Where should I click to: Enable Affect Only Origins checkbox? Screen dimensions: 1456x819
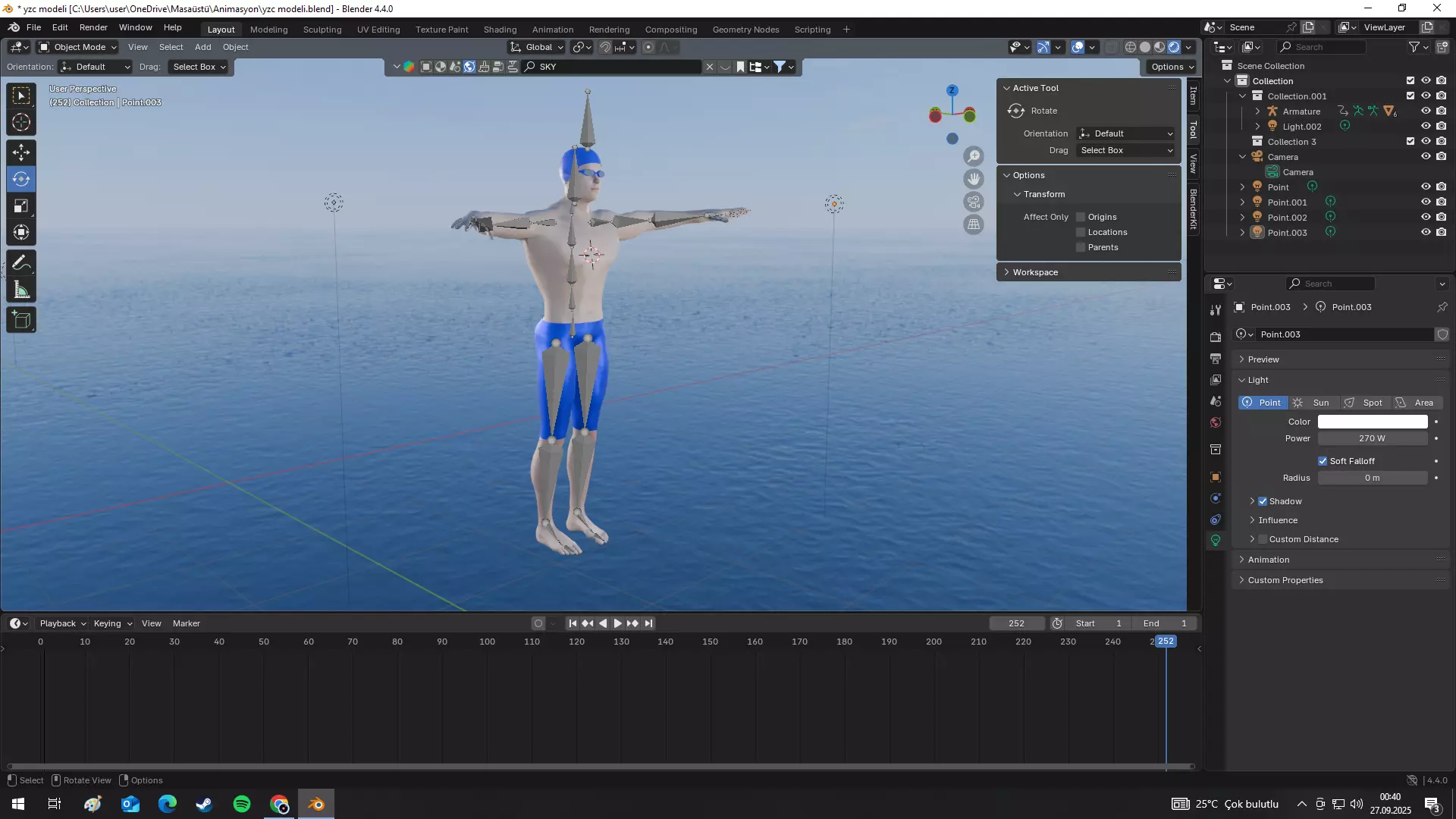pos(1081,217)
